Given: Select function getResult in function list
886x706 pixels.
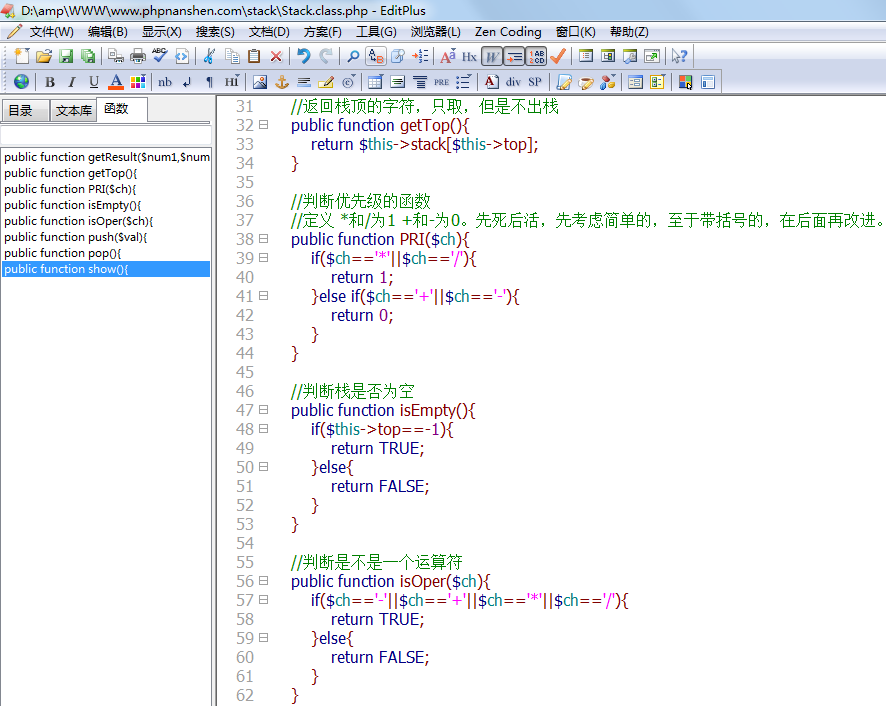Looking at the screenshot, I should pyautogui.click(x=107, y=157).
